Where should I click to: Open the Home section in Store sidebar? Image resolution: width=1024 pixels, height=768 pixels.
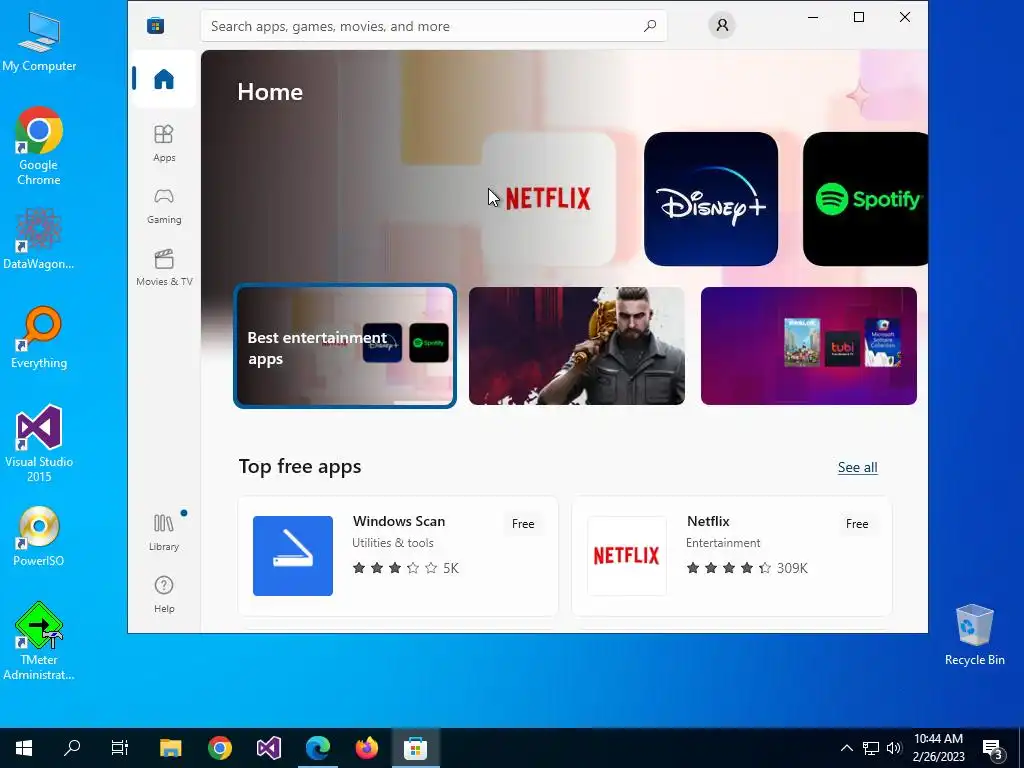(x=164, y=79)
